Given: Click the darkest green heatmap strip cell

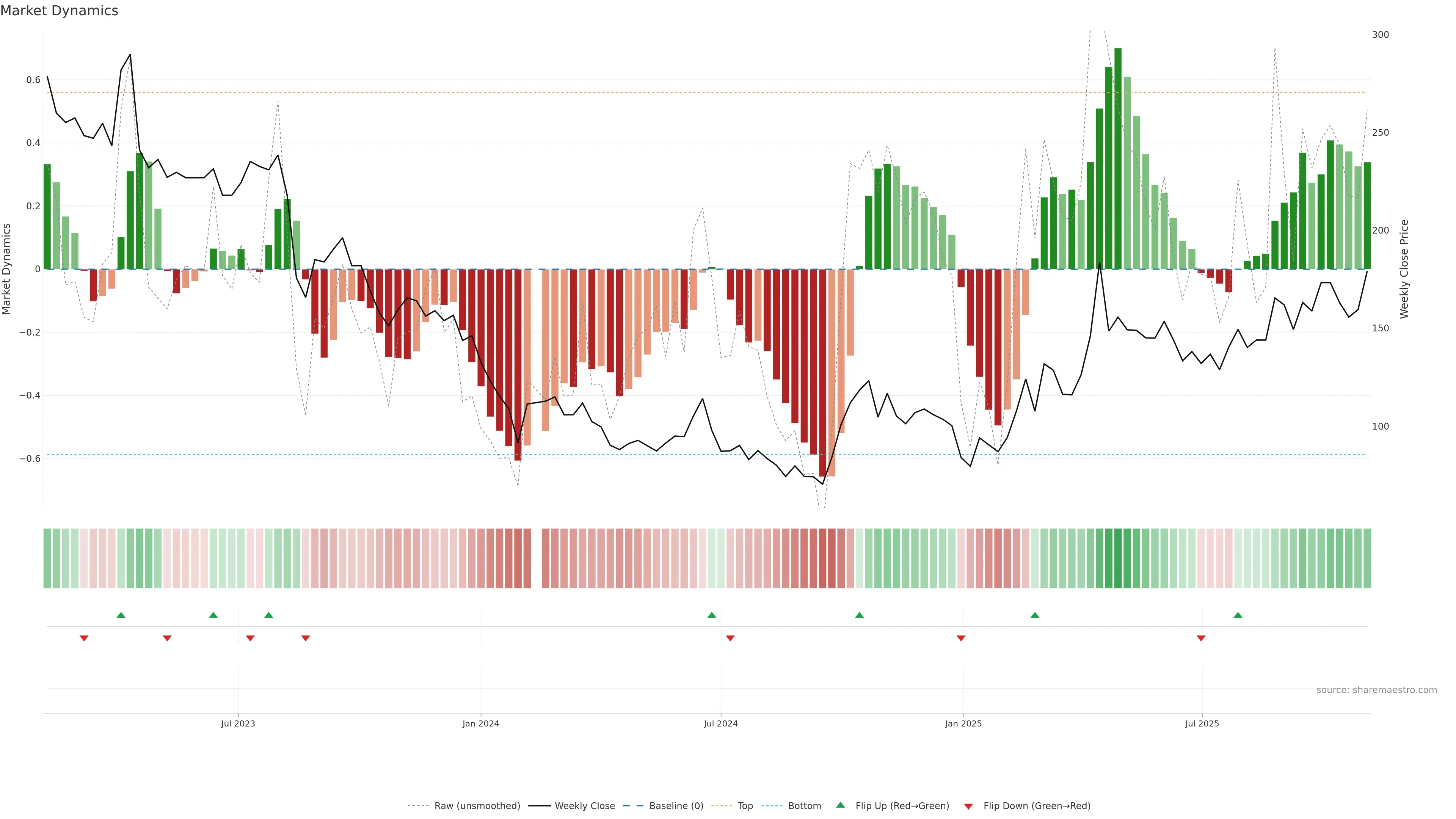Looking at the screenshot, I should point(1118,559).
